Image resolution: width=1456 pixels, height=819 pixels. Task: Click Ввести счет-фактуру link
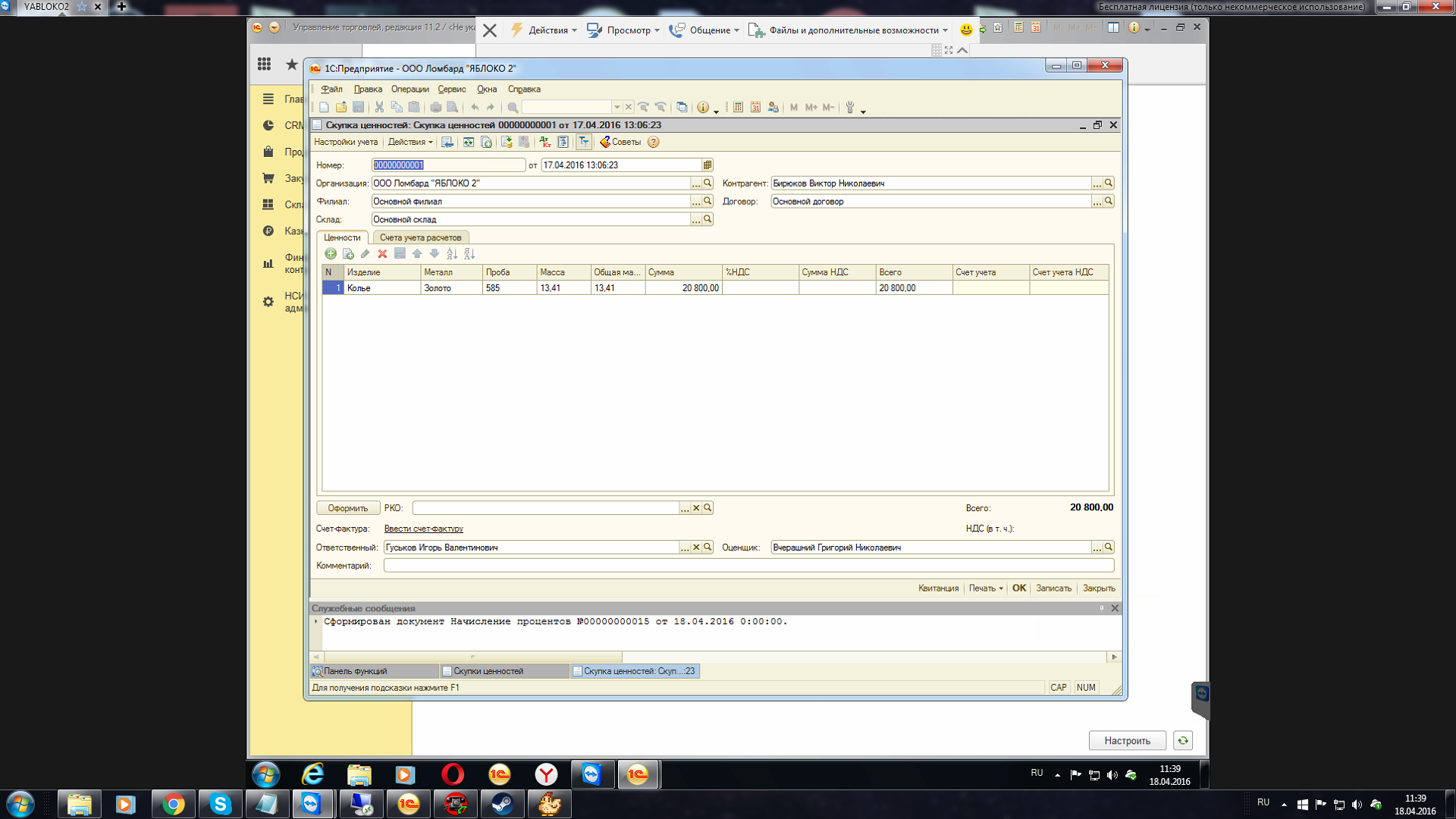coord(423,529)
